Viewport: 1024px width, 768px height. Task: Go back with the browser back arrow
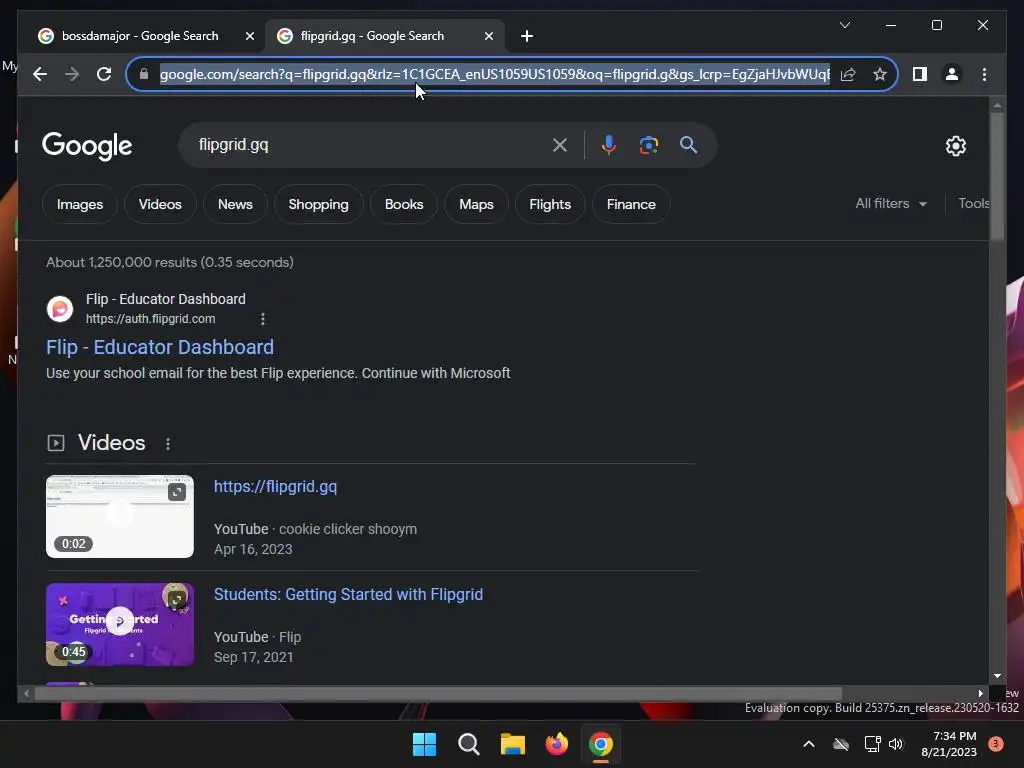point(40,74)
